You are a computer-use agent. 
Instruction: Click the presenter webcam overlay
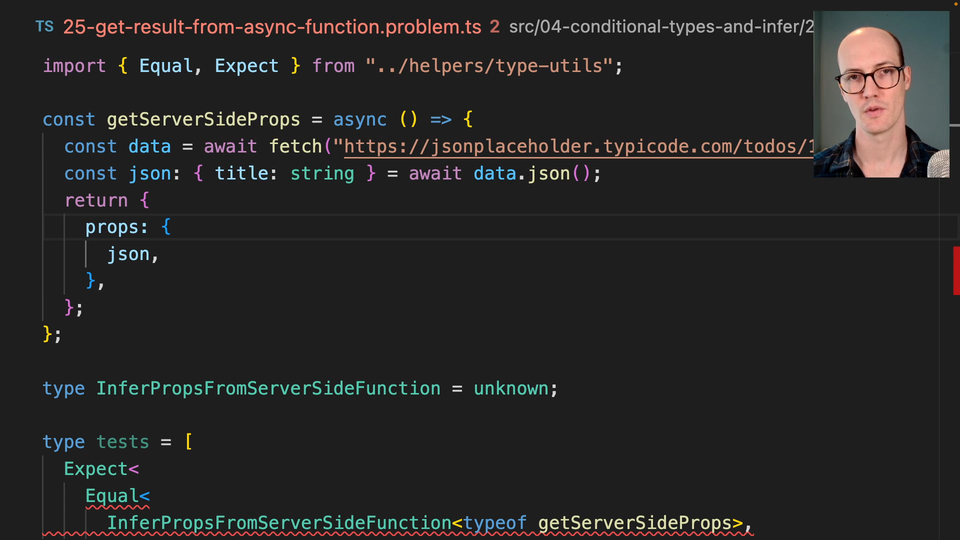[x=881, y=95]
